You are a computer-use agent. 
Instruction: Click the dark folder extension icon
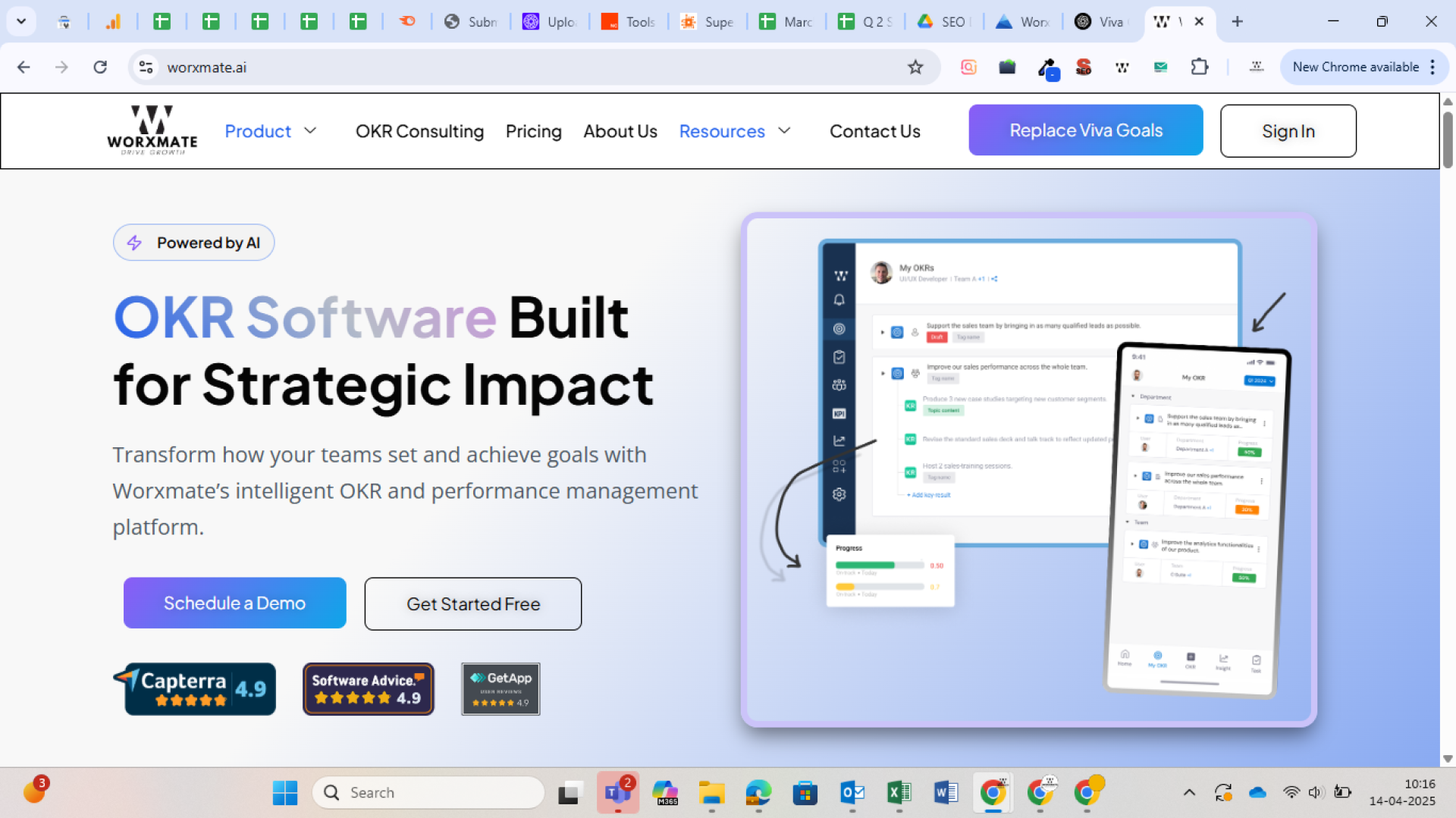pyautogui.click(x=1007, y=67)
